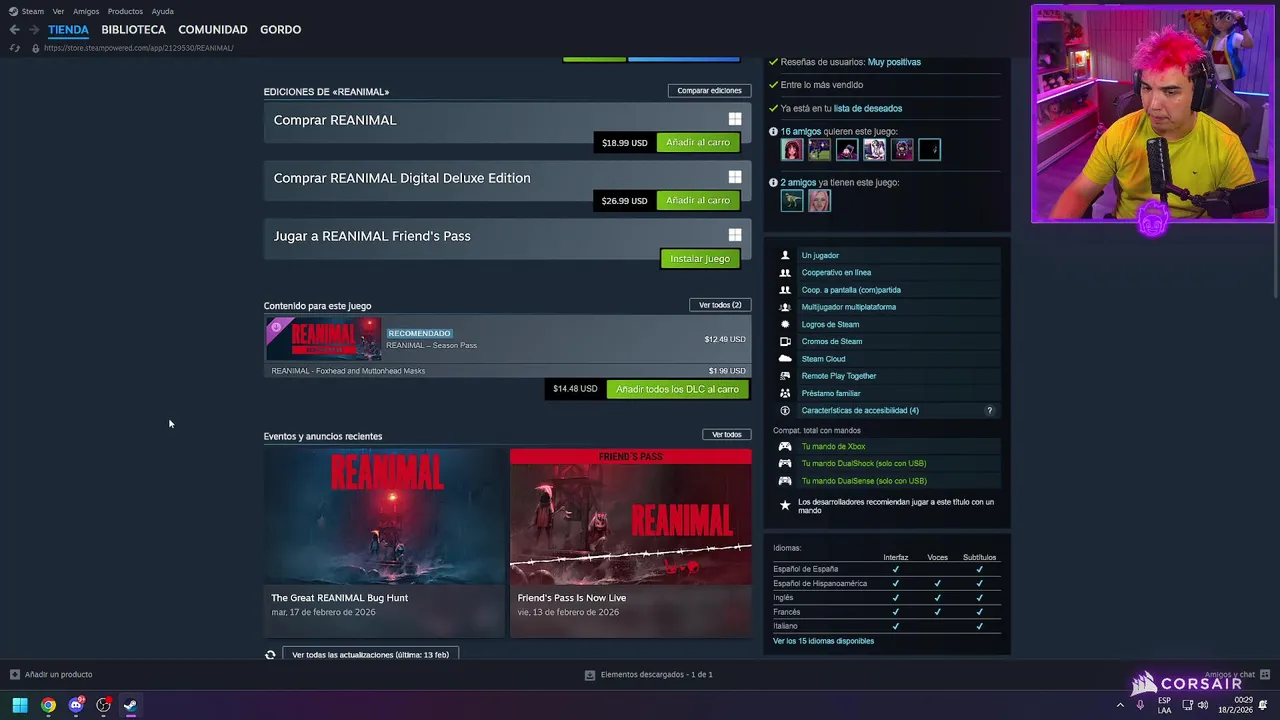1280x720 pixels.
Task: Click info icon next to 16 amigos
Action: tap(773, 131)
